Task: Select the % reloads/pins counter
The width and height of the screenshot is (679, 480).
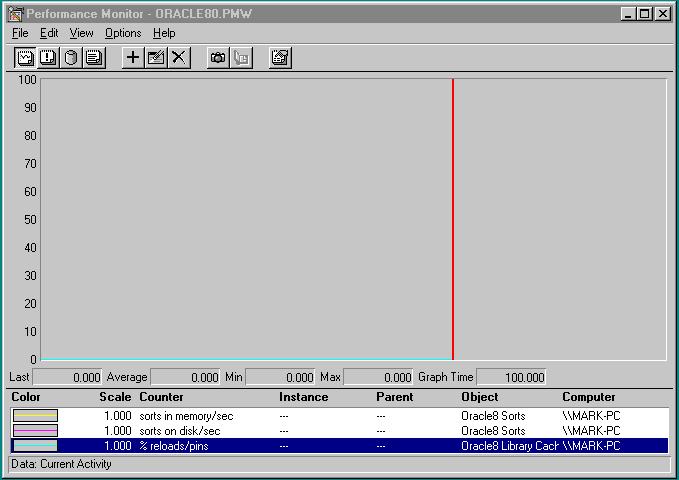Action: 174,446
